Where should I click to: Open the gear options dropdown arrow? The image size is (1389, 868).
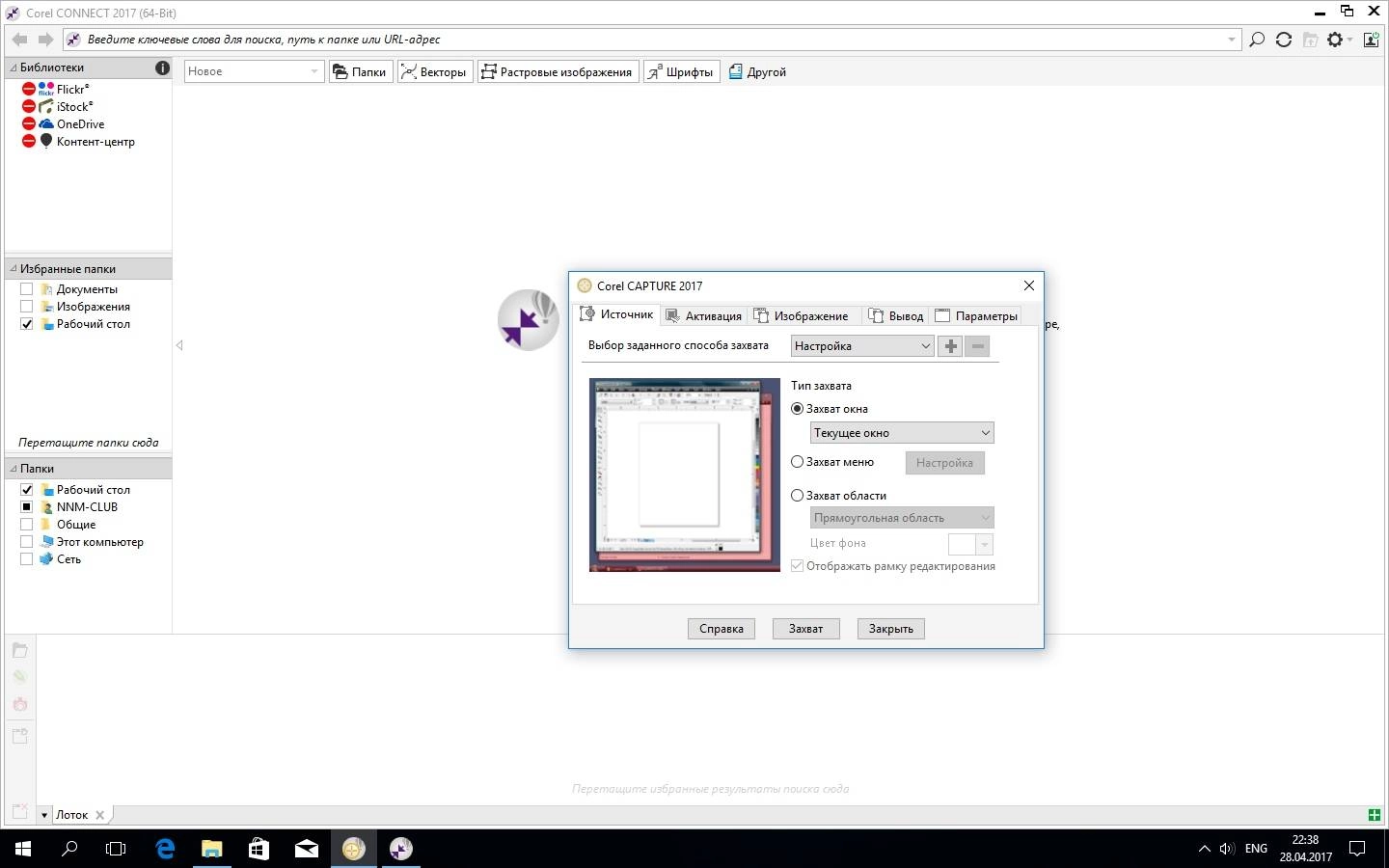coord(1350,40)
